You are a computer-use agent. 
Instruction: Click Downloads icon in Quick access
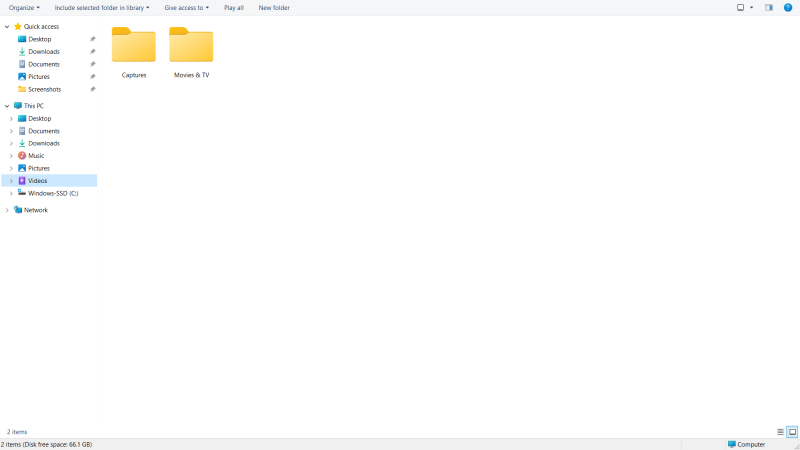click(x=22, y=52)
